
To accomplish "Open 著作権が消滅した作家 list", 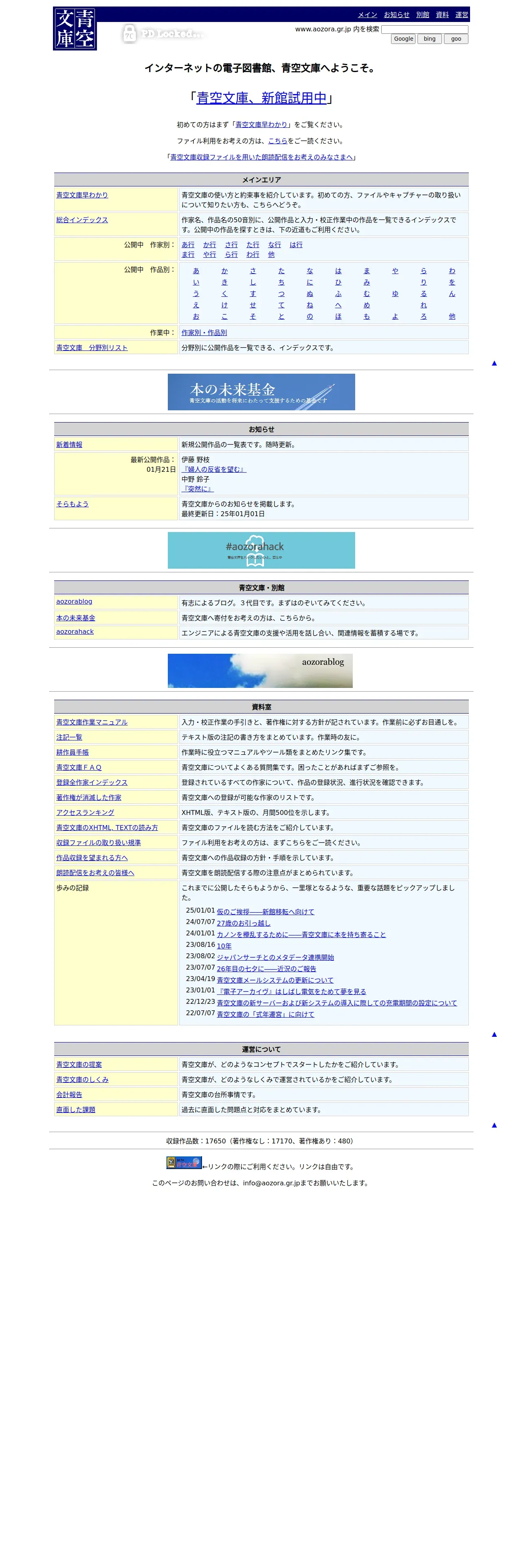I will click(x=89, y=797).
